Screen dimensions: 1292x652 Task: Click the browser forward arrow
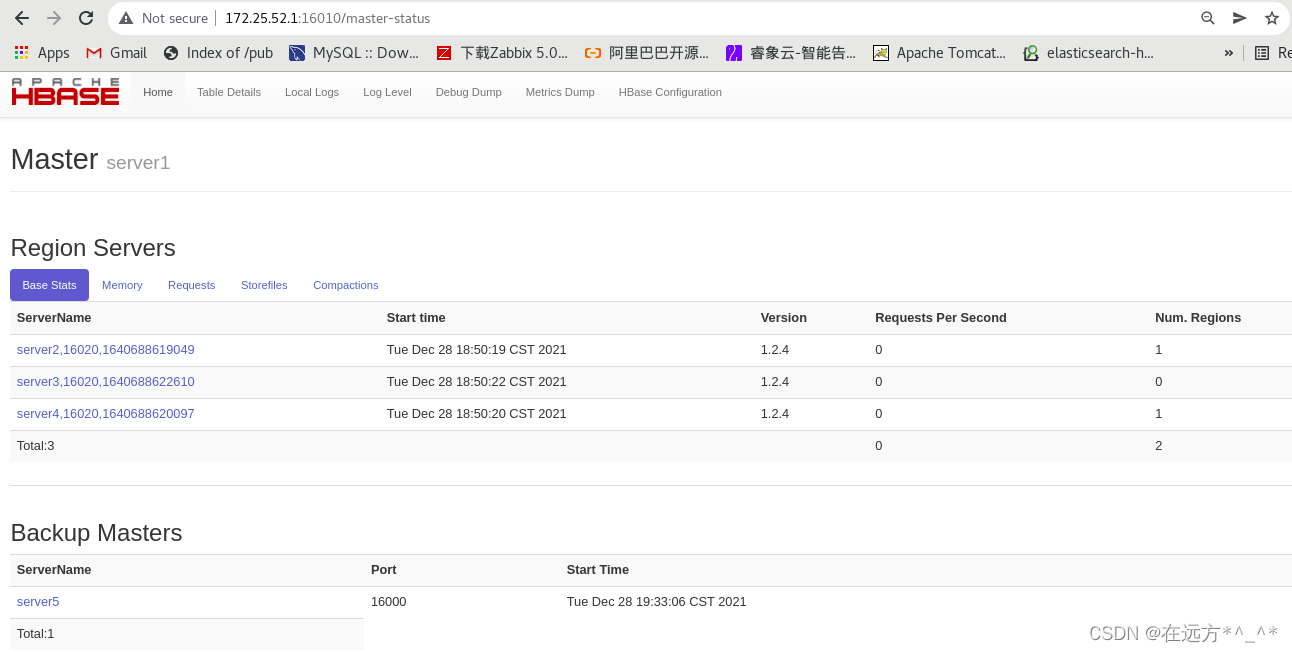coord(54,18)
